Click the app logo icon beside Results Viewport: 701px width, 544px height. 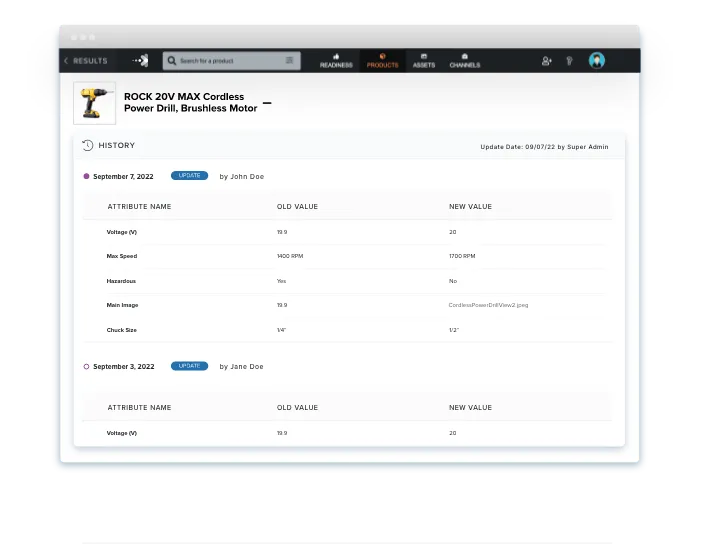pos(140,61)
